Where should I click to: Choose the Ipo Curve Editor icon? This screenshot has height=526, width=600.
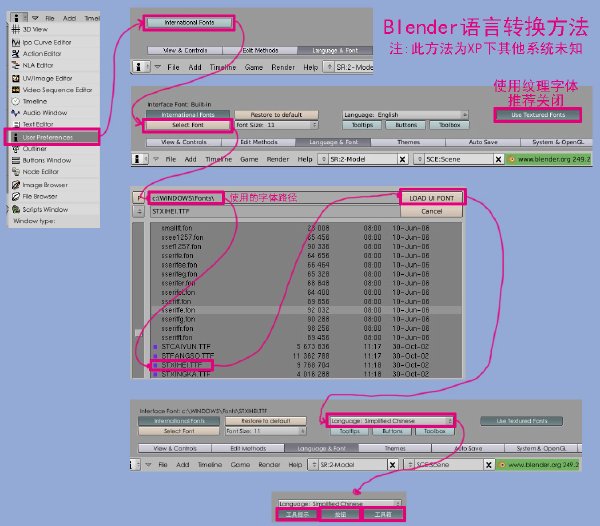click(x=16, y=42)
